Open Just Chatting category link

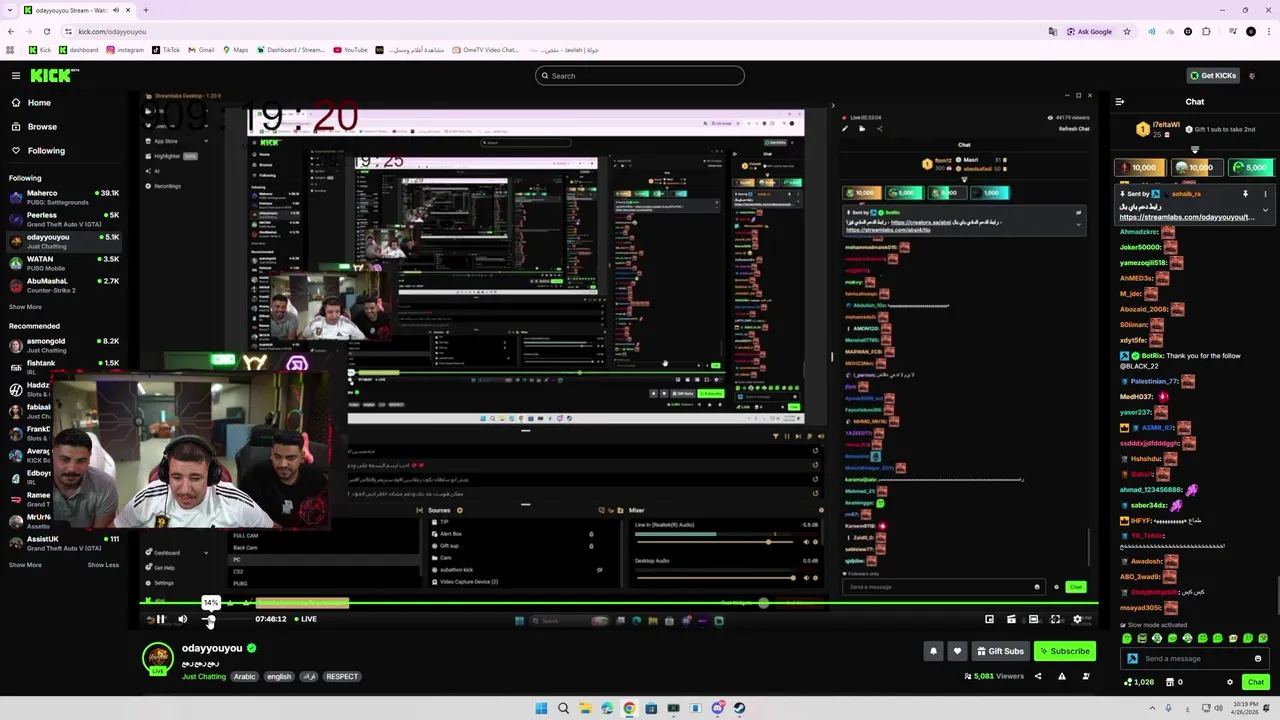click(204, 677)
